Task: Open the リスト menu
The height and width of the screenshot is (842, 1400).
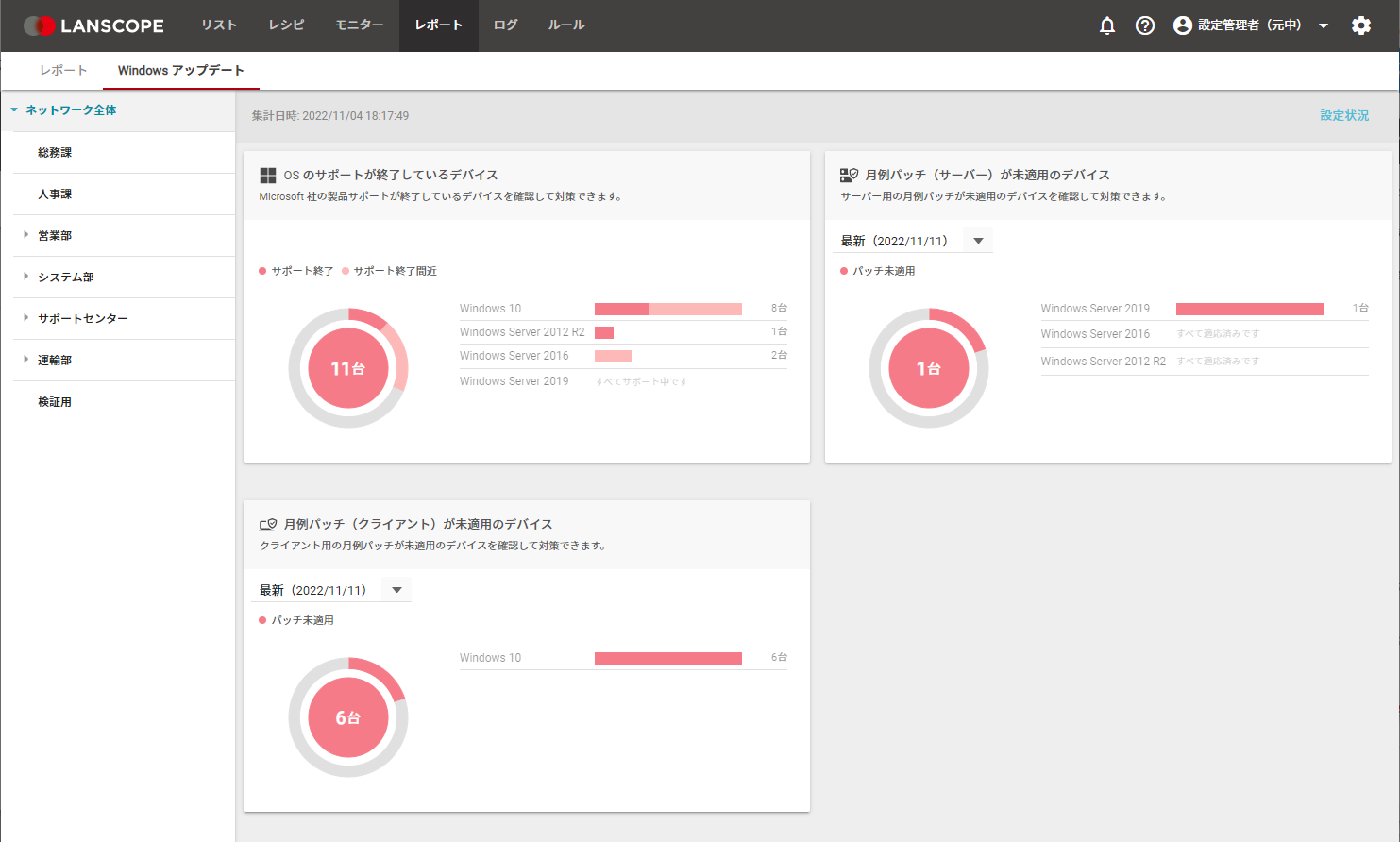Action: (x=219, y=25)
